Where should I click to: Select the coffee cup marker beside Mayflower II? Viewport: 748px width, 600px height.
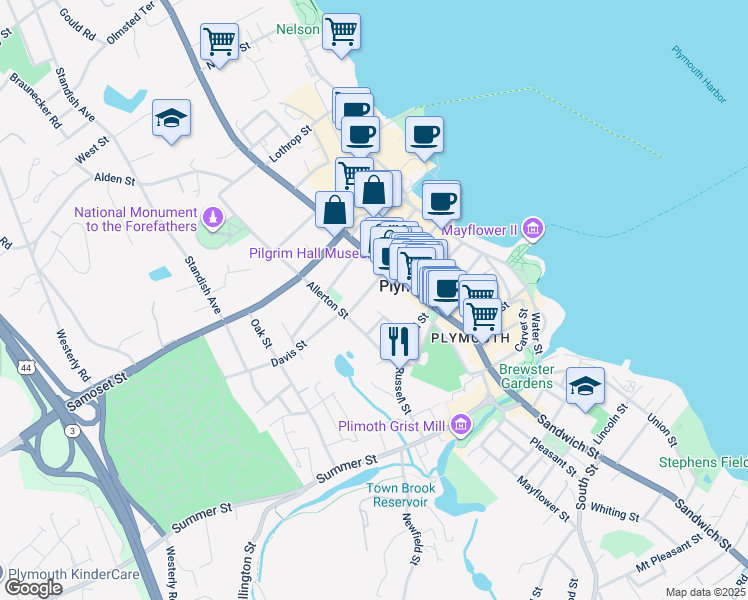(442, 203)
